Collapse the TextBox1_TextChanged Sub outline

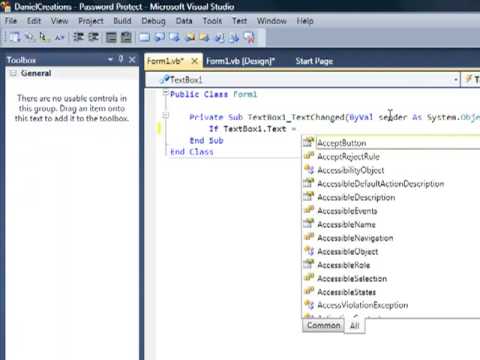(x=166, y=115)
